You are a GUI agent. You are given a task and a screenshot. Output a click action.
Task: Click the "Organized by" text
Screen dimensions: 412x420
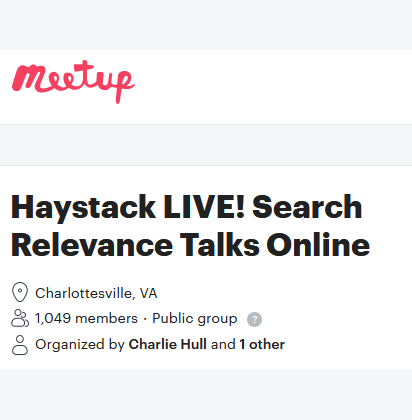[x=80, y=345]
